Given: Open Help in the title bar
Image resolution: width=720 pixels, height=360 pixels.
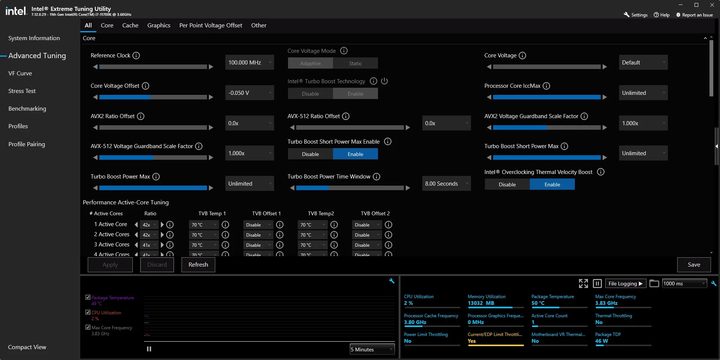Looking at the screenshot, I should [x=662, y=15].
